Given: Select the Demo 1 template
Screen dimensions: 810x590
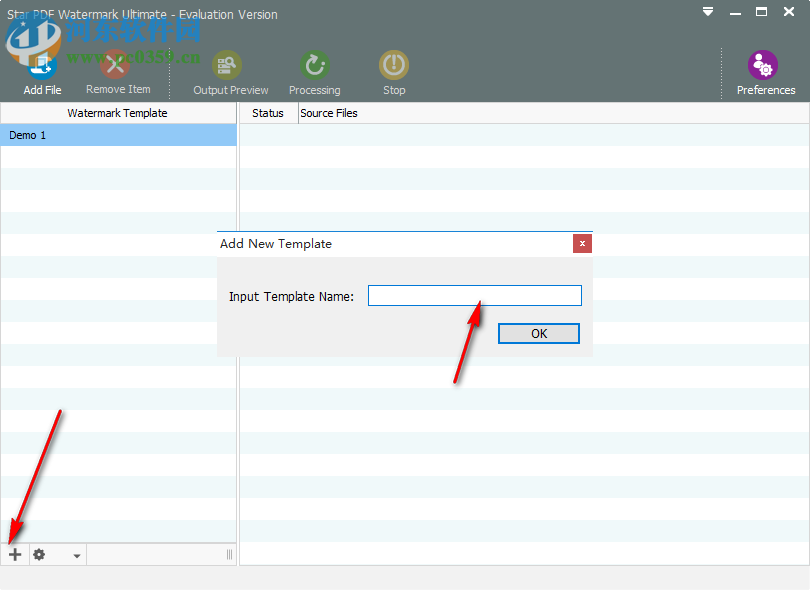Looking at the screenshot, I should pyautogui.click(x=118, y=135).
